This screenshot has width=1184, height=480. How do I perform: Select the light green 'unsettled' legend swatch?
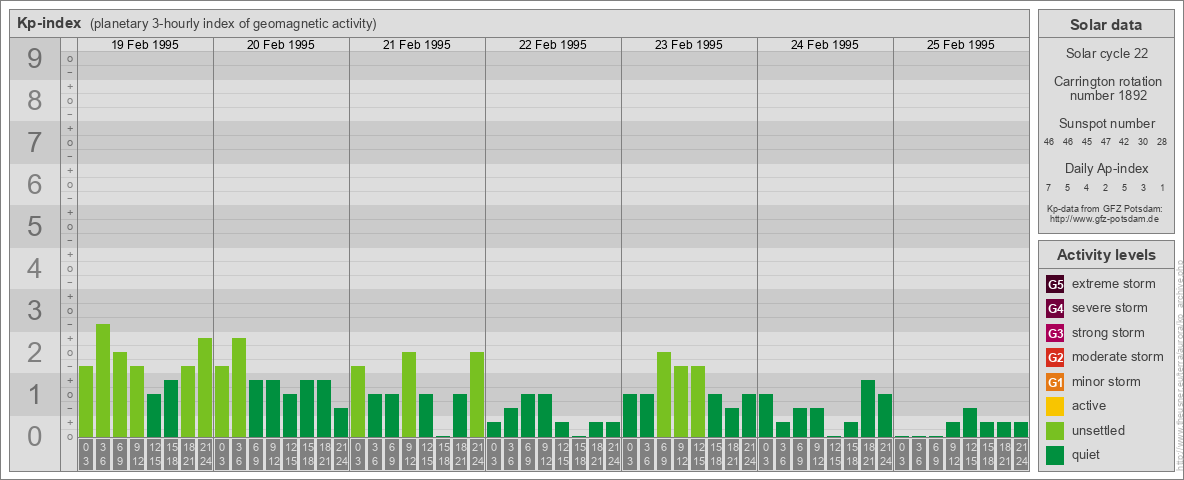click(1055, 430)
